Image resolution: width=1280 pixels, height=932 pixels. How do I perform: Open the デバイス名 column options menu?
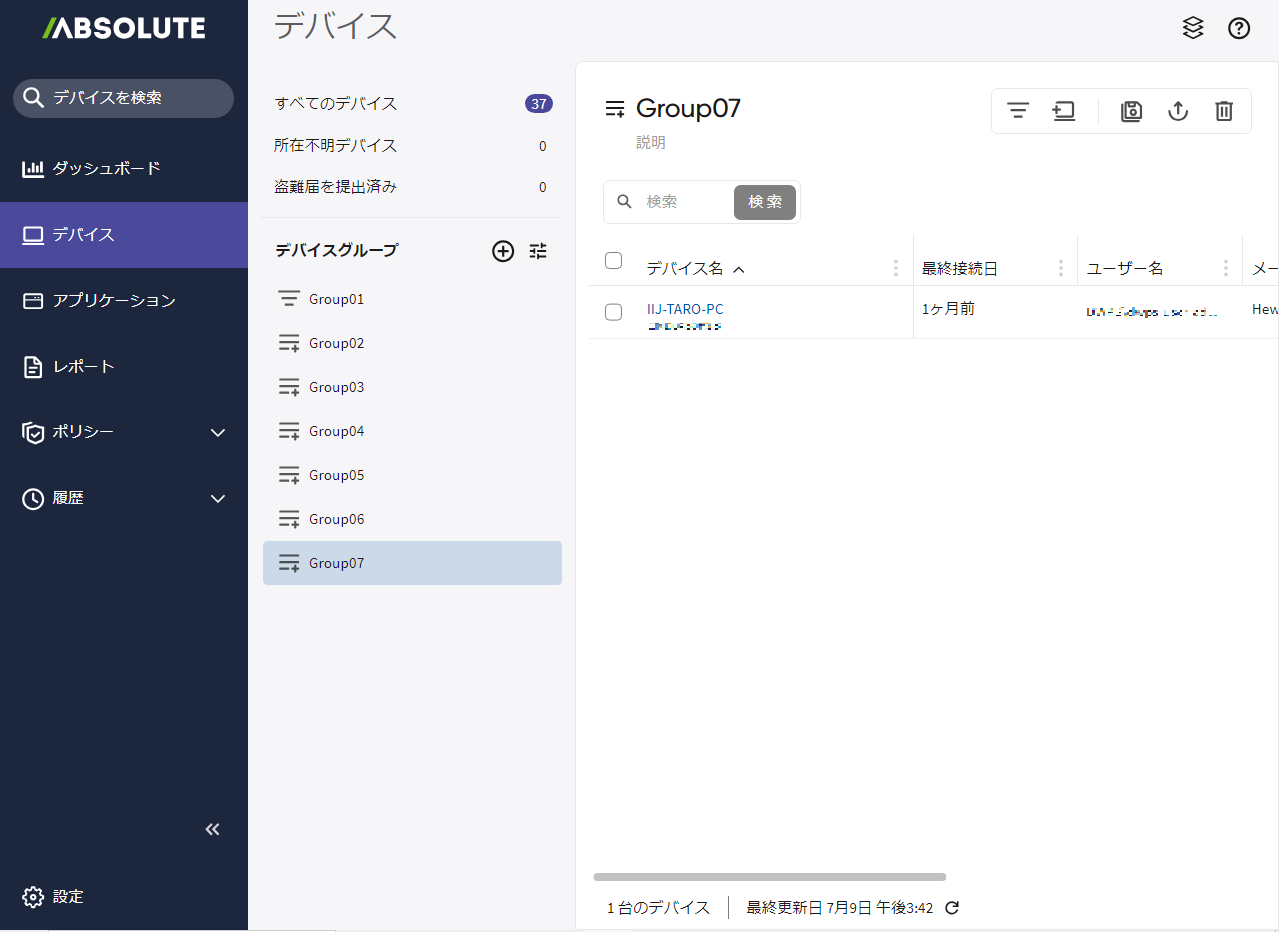[x=895, y=268]
